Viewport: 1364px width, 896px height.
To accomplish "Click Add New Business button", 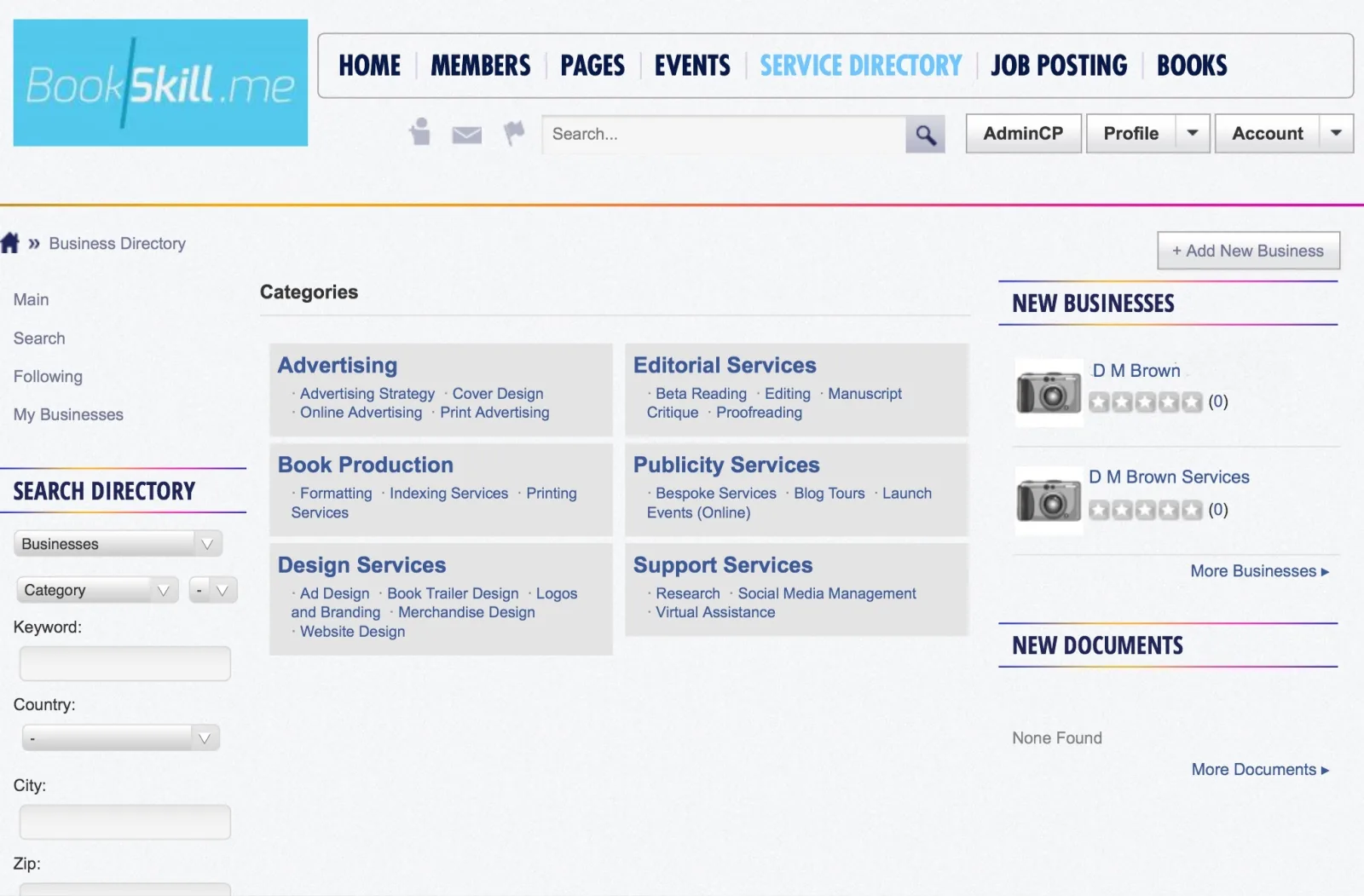I will coord(1248,251).
